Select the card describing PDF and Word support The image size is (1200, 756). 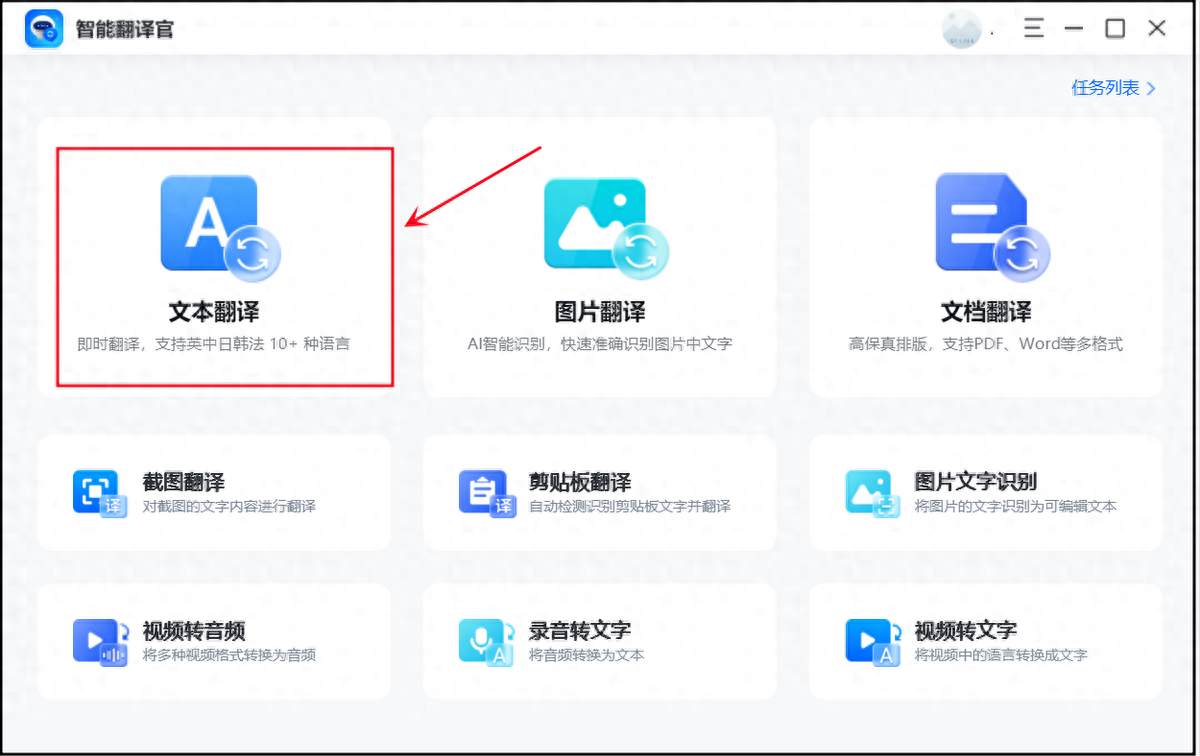coord(985,255)
